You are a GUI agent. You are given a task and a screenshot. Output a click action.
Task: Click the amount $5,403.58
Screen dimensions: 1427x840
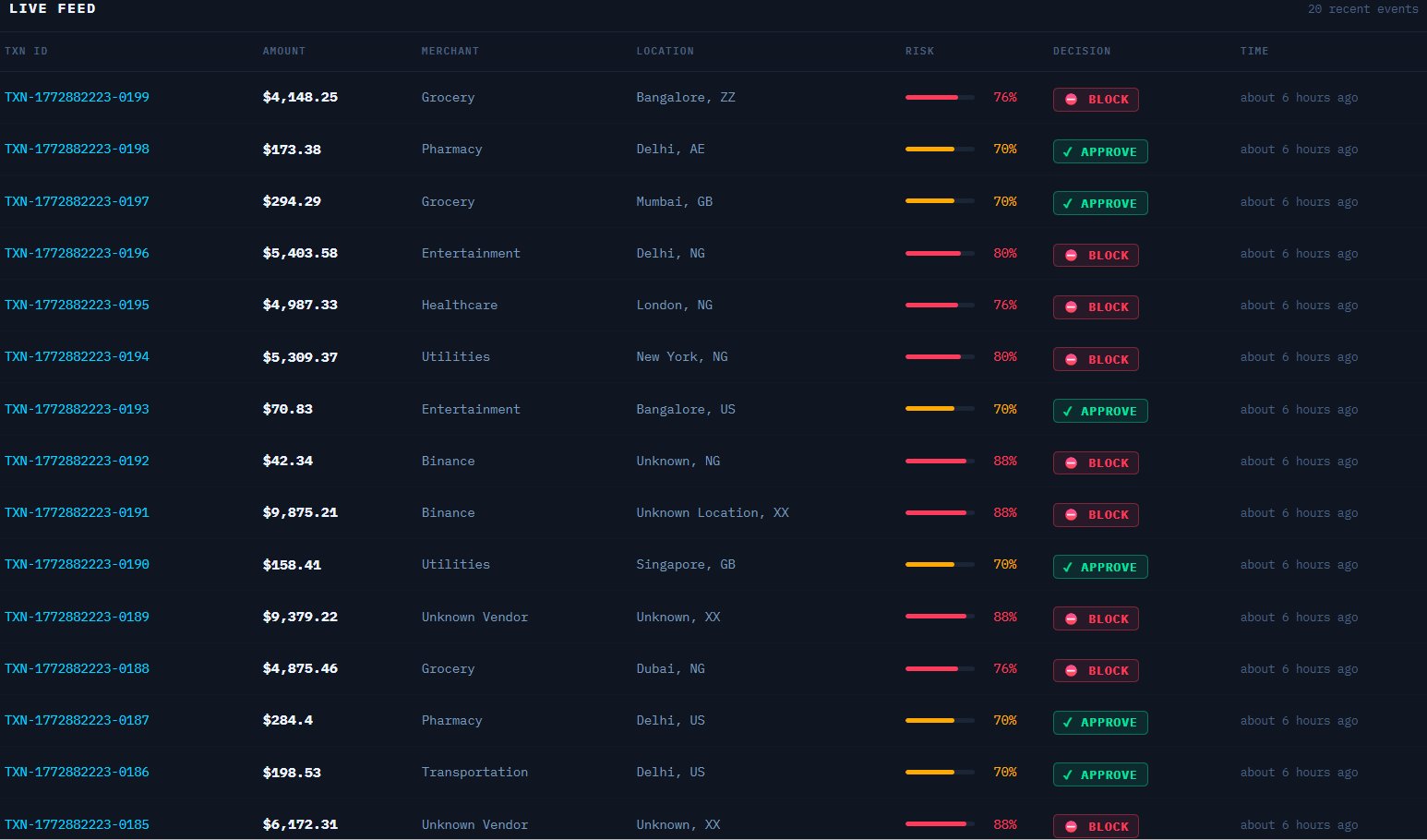pos(300,253)
